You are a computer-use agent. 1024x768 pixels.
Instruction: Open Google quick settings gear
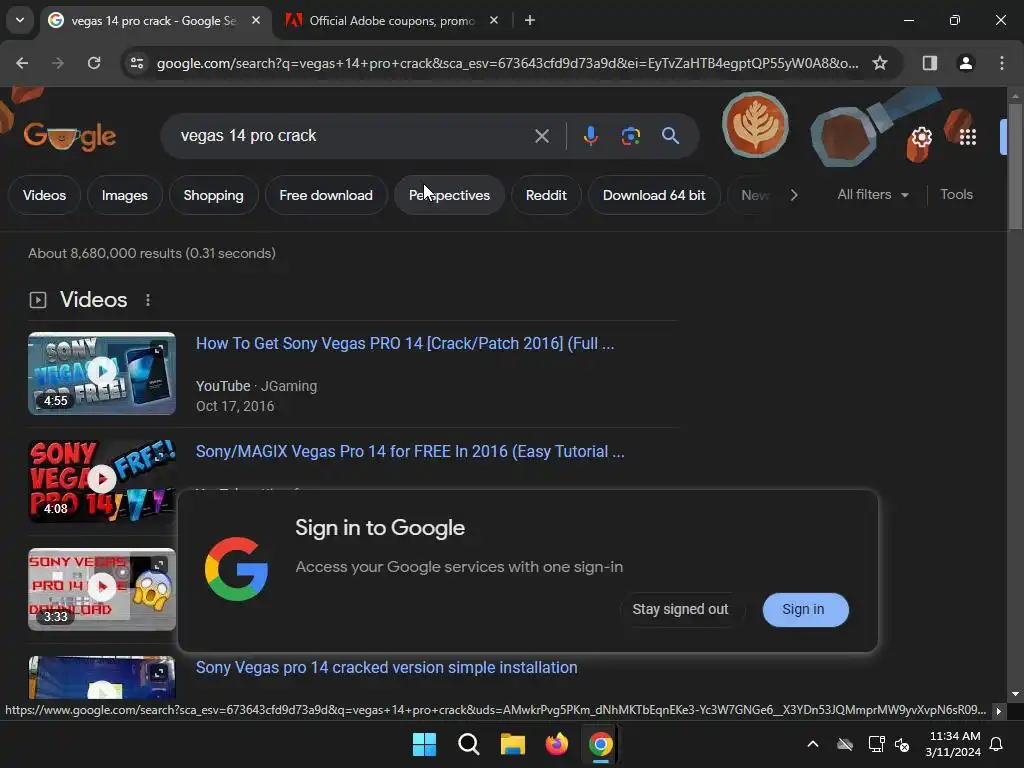921,137
